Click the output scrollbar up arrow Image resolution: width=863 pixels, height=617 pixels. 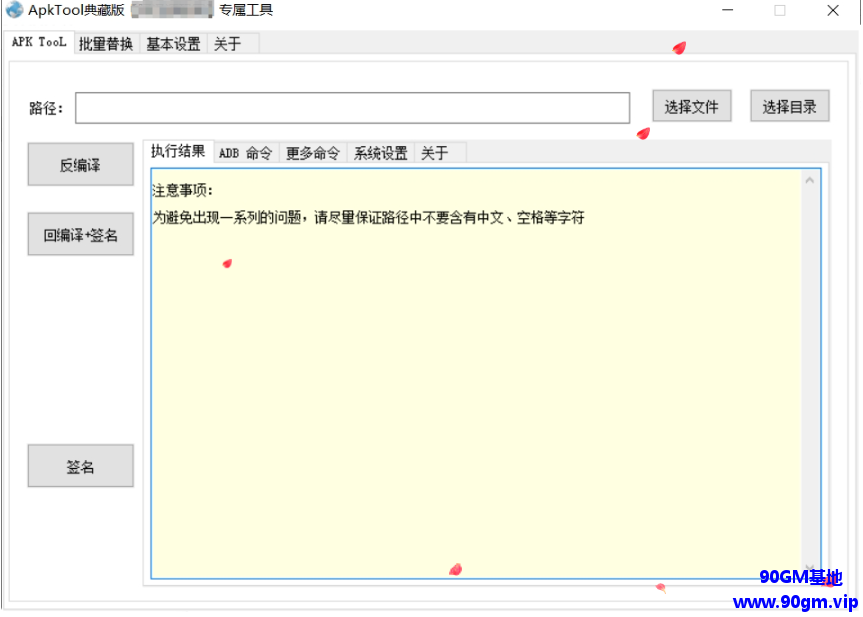(810, 181)
